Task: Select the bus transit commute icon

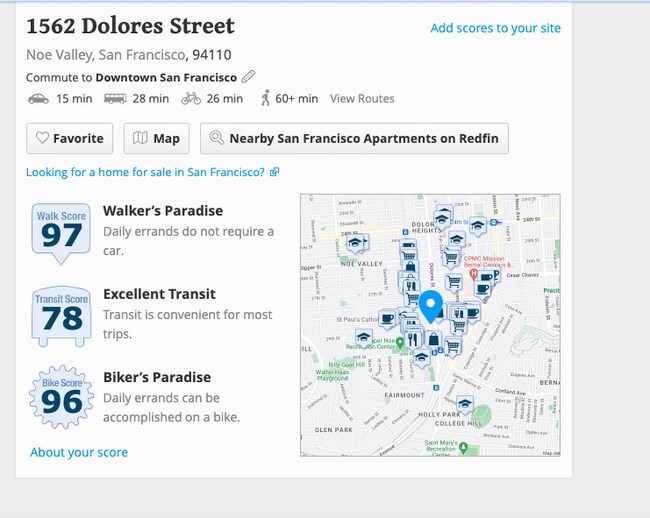Action: point(115,99)
